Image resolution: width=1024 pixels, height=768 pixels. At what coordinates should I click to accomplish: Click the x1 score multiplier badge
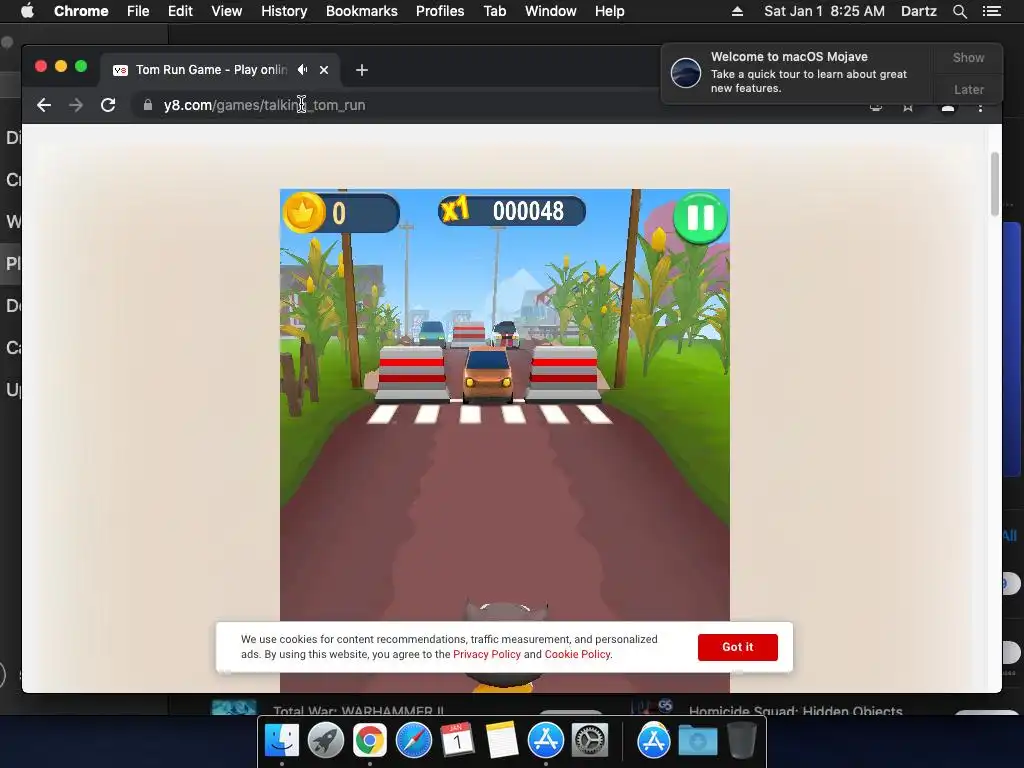[455, 210]
